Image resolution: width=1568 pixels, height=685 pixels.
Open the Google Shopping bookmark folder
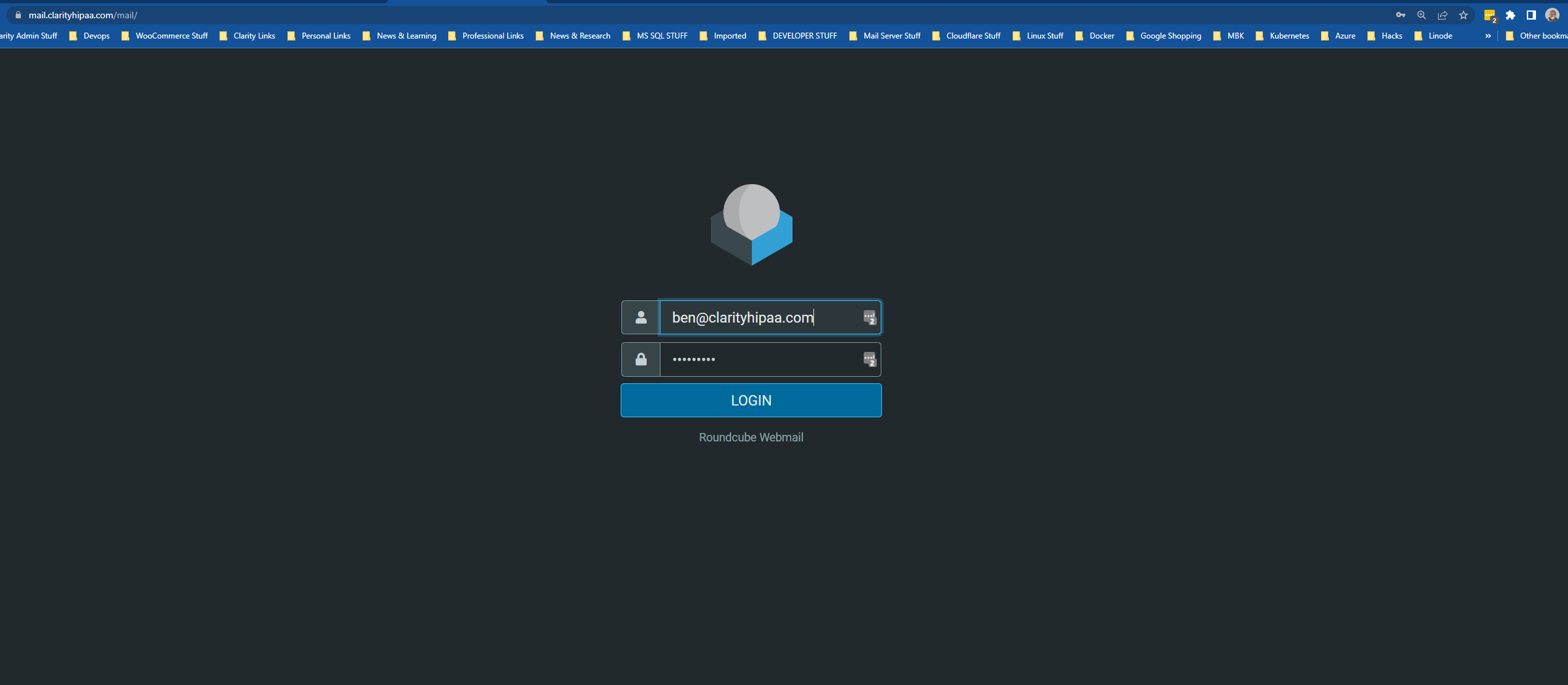(1164, 36)
